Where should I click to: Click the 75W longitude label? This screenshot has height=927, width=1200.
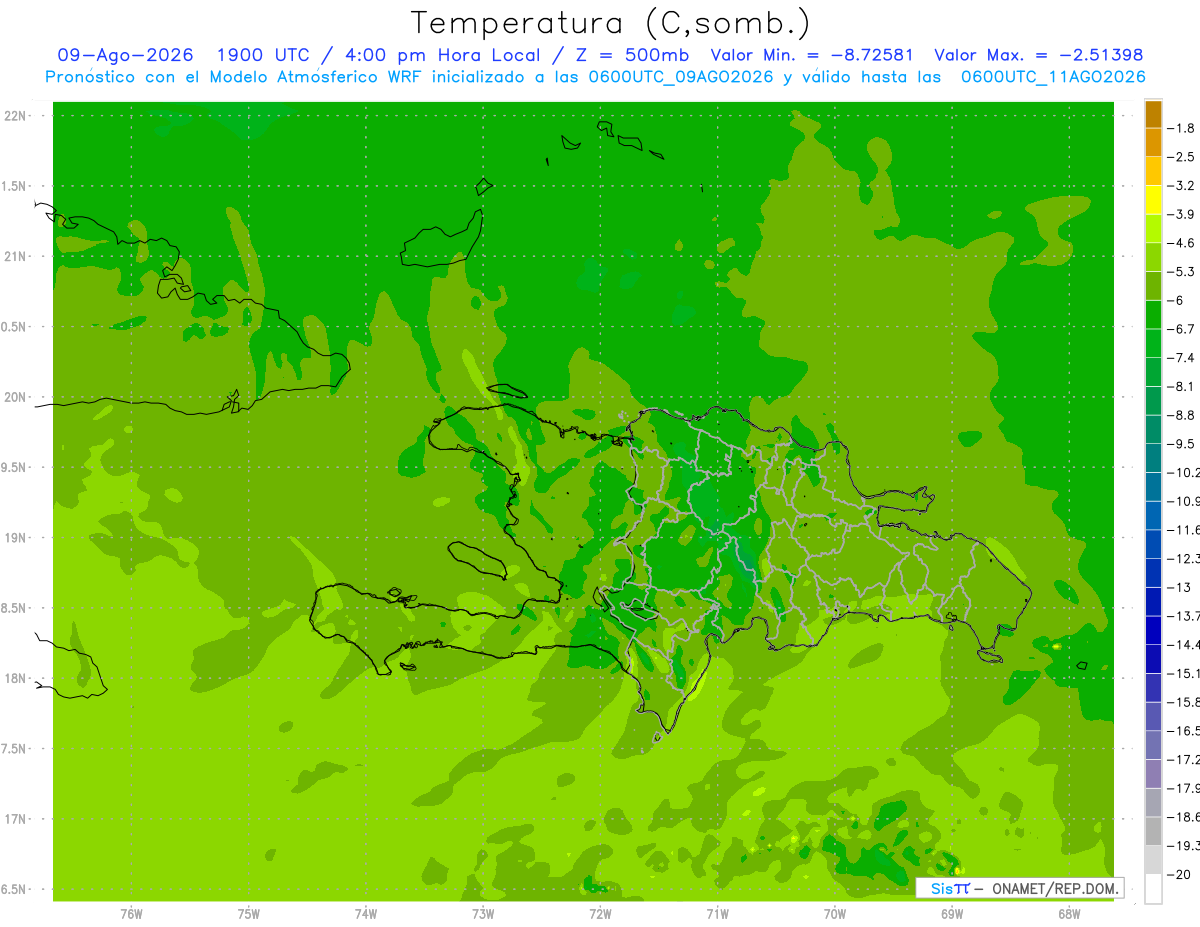point(249,914)
